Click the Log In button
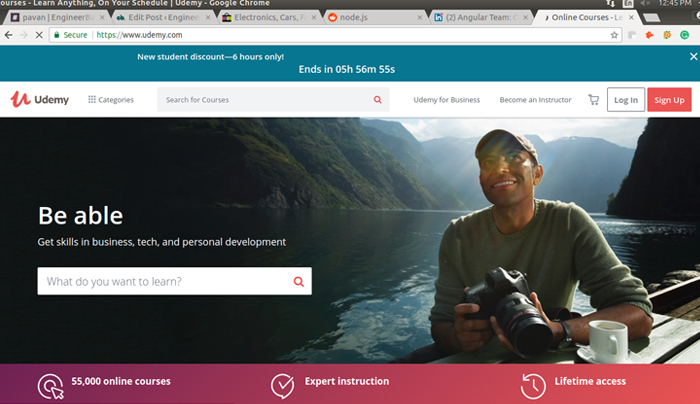The image size is (700, 404). [x=625, y=100]
